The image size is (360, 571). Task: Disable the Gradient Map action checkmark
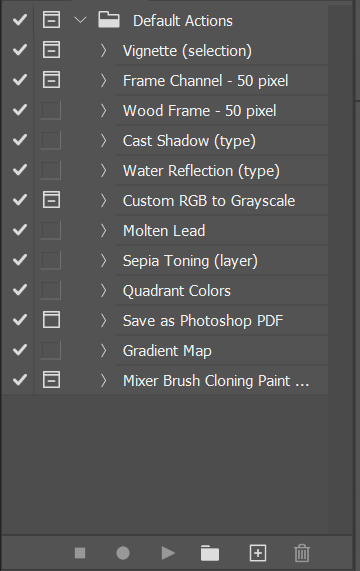click(x=20, y=350)
